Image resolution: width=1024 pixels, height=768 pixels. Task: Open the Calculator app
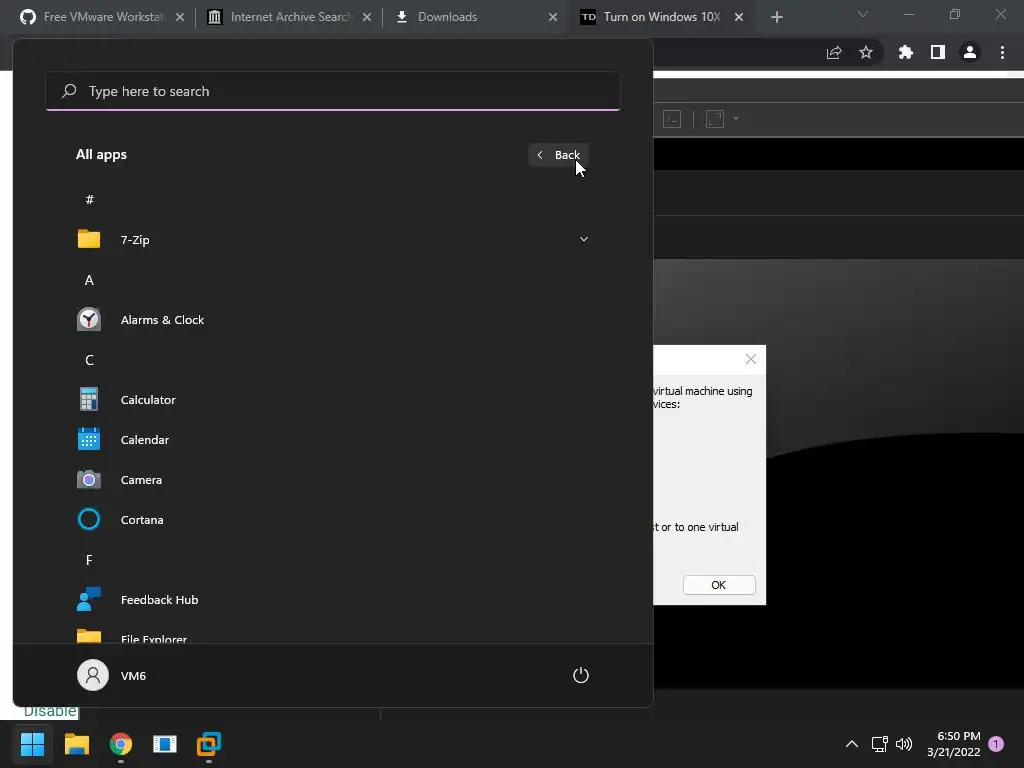click(x=332, y=400)
